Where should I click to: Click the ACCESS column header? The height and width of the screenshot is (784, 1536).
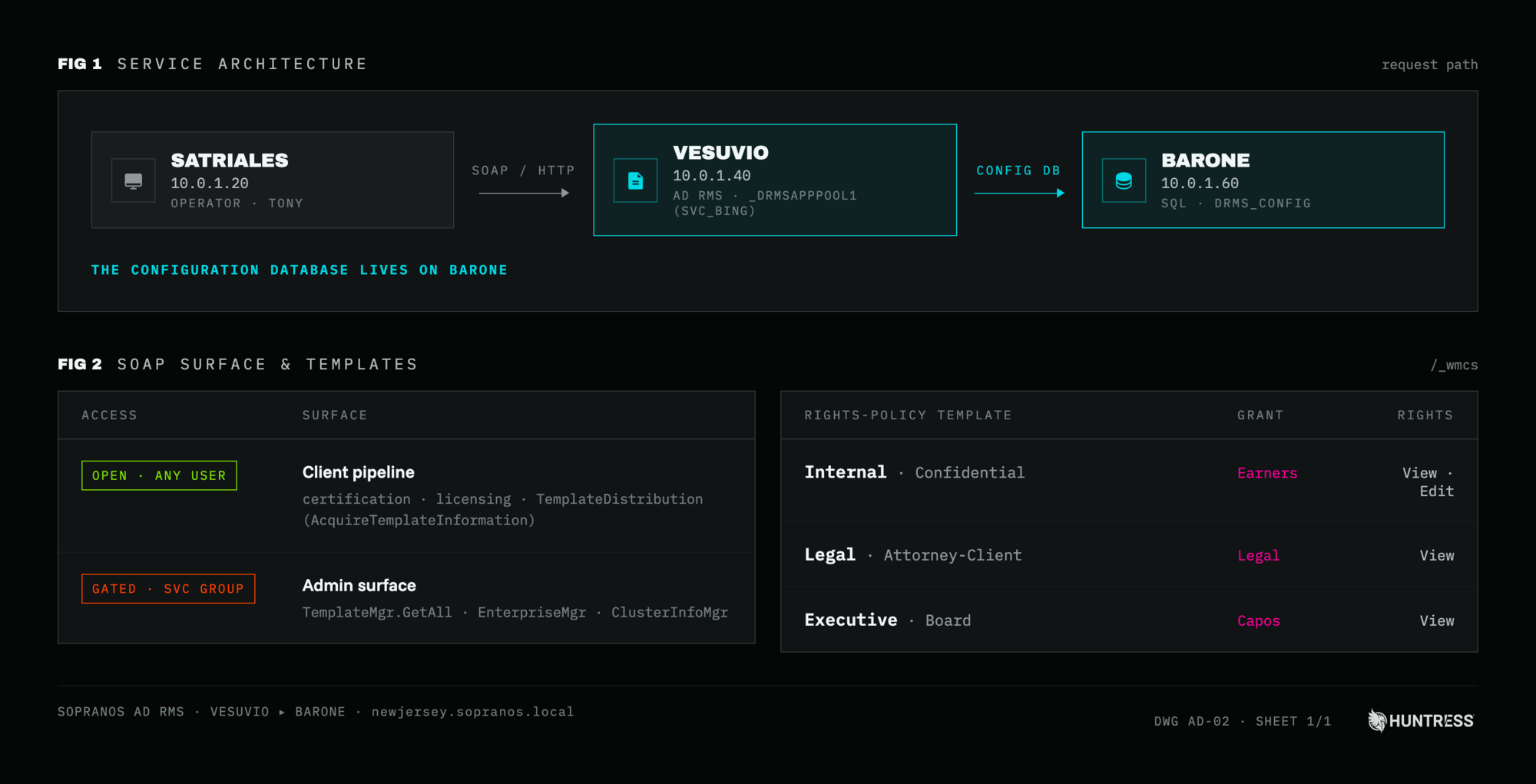[x=109, y=415]
